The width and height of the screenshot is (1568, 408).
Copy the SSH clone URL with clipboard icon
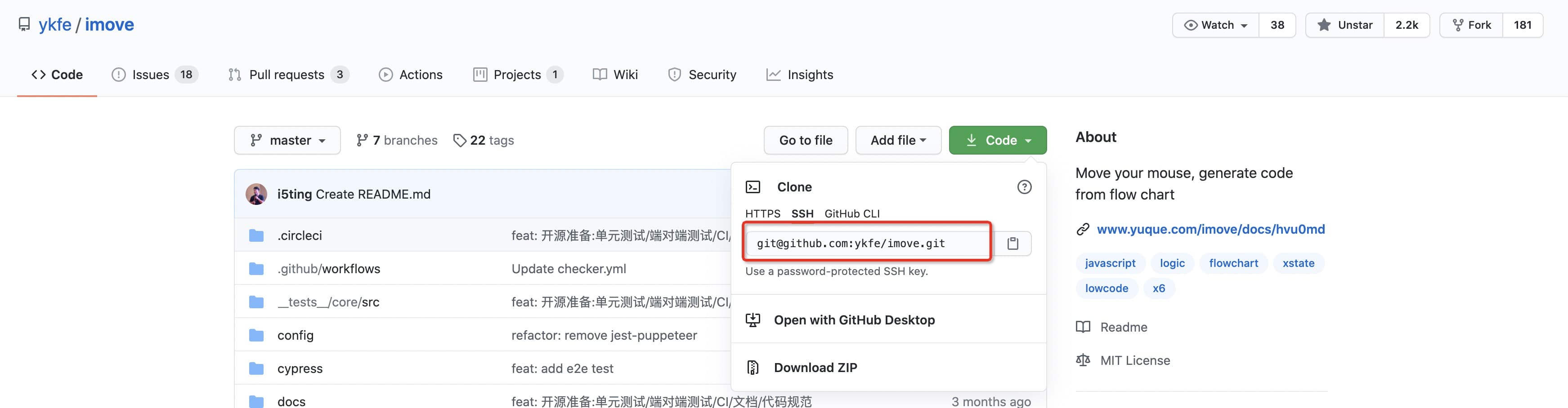click(1013, 243)
